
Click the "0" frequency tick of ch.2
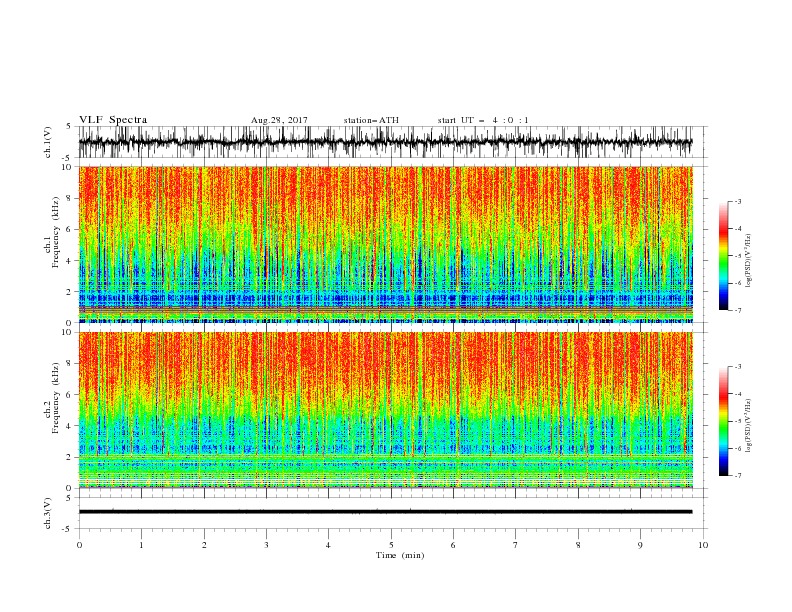pos(69,488)
